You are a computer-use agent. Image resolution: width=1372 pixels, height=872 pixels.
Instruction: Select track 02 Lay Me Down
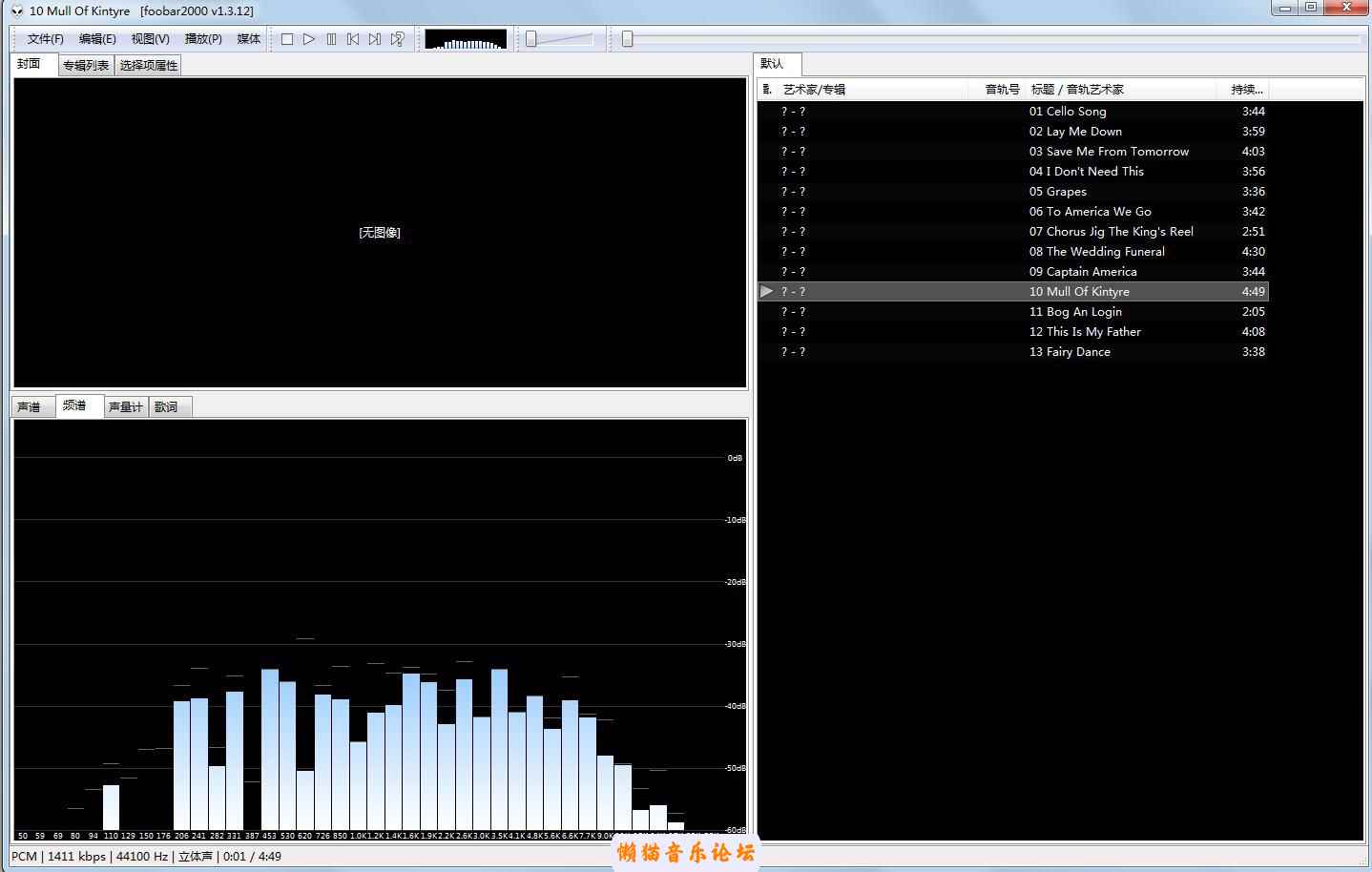point(1013,132)
